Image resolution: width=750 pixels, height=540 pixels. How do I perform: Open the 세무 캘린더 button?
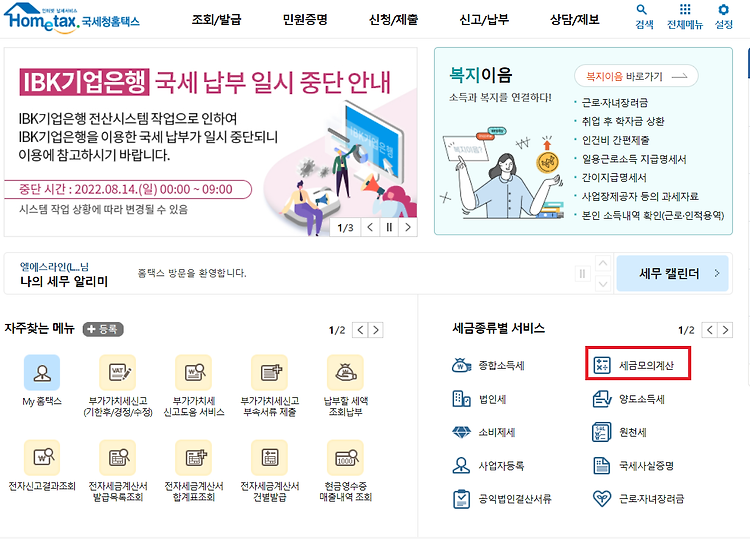click(x=673, y=274)
